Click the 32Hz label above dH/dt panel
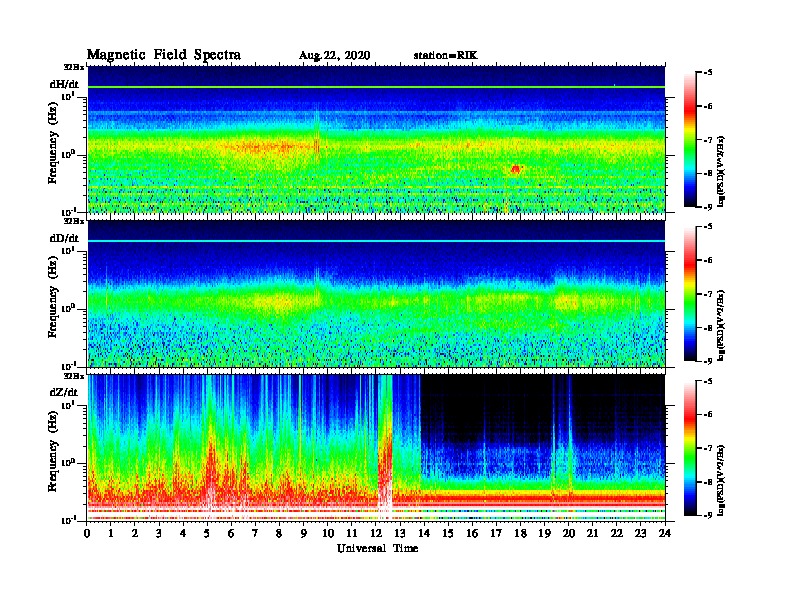 pos(74,67)
